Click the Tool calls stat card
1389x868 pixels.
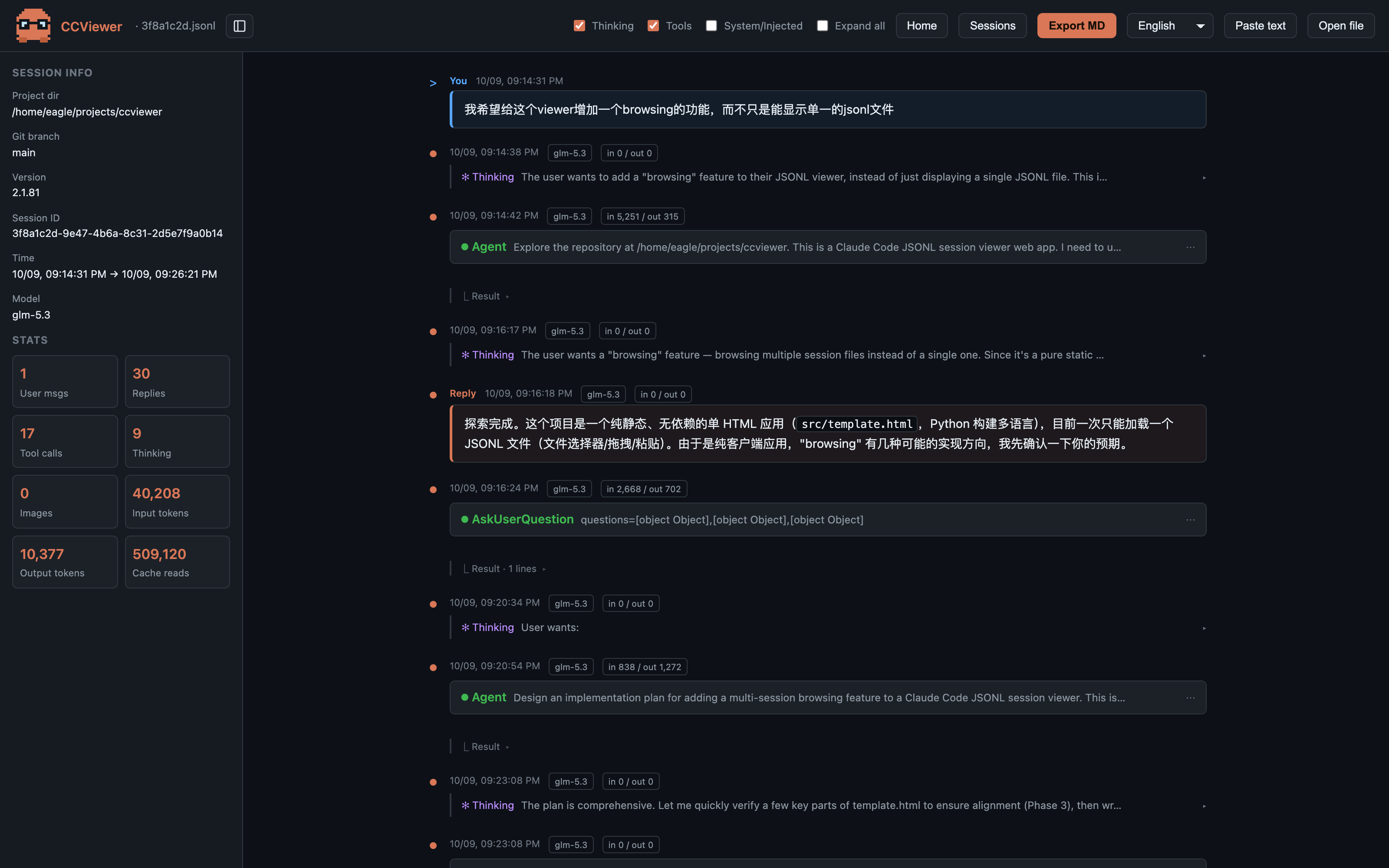65,441
